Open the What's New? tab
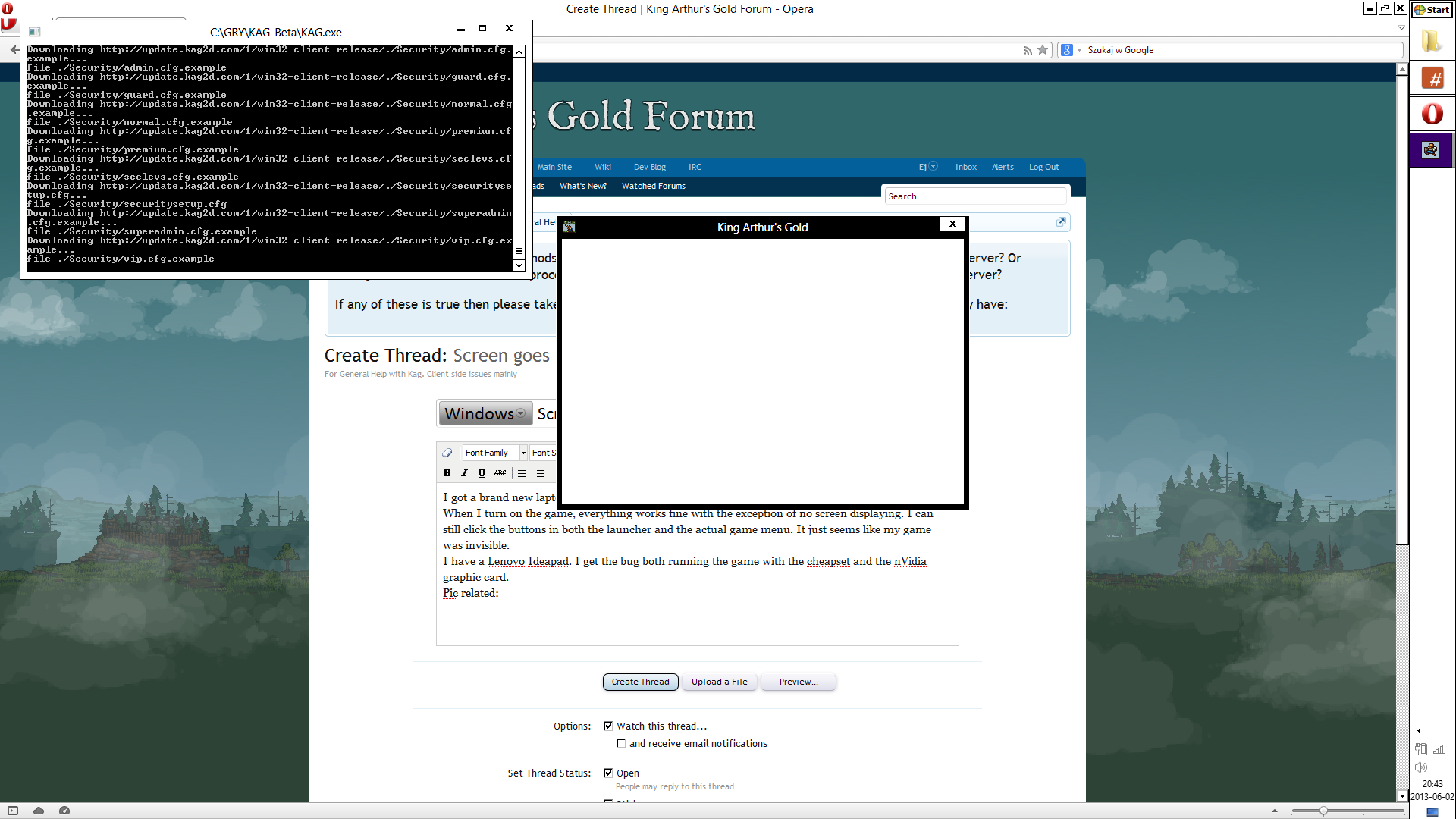The width and height of the screenshot is (1456, 819). [x=583, y=186]
